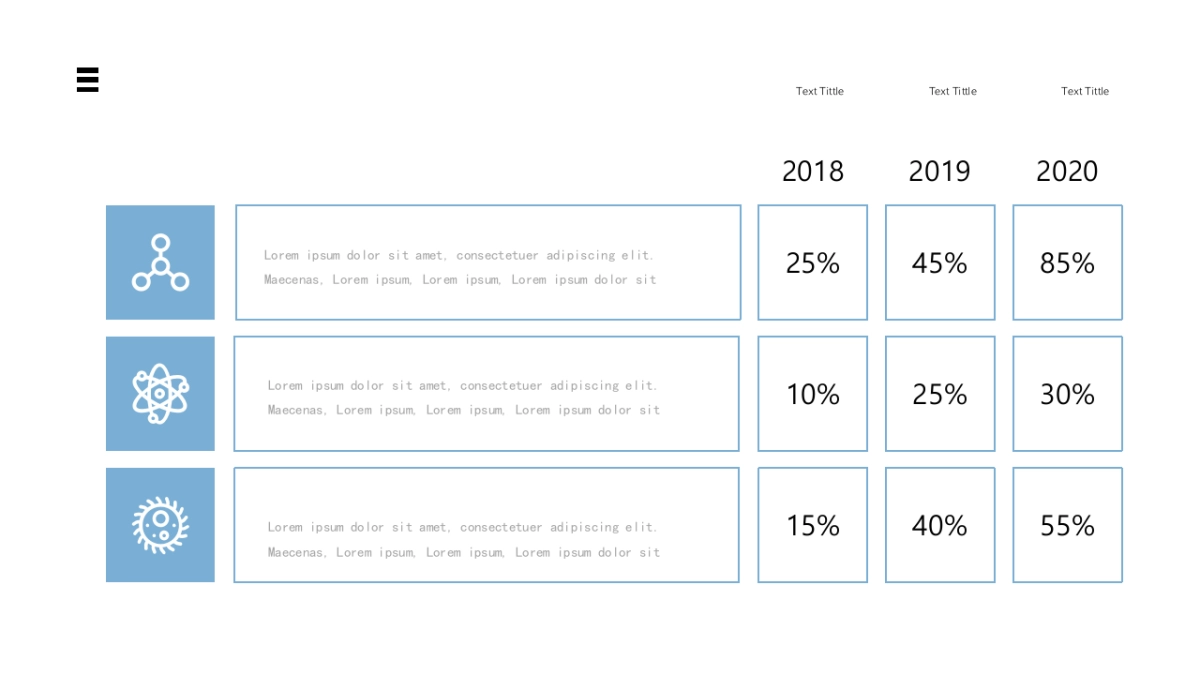Select the bacteria cell icon tile
Viewport: 1200px width, 675px height.
pyautogui.click(x=160, y=525)
